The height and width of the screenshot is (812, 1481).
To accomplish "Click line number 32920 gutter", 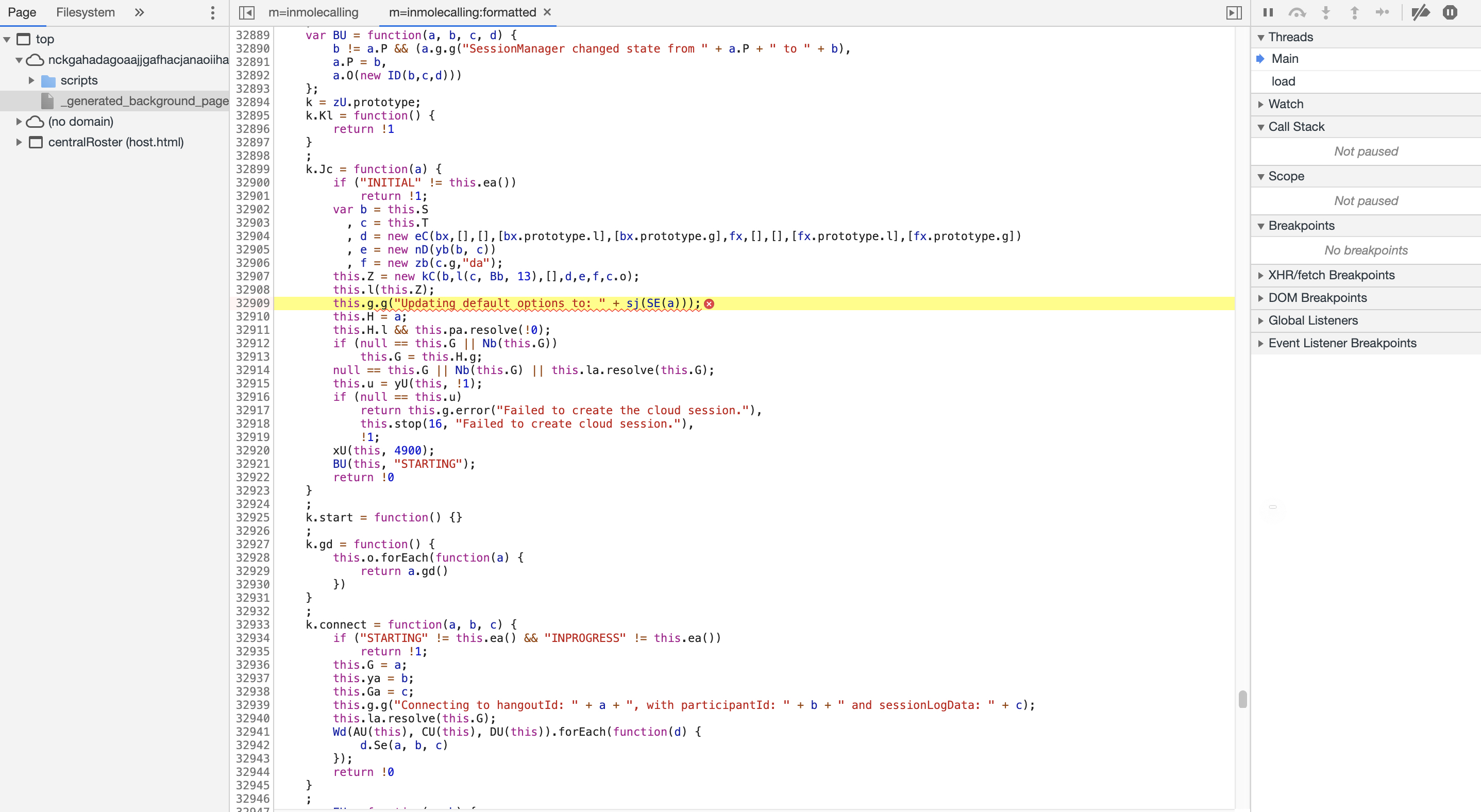I will (253, 450).
